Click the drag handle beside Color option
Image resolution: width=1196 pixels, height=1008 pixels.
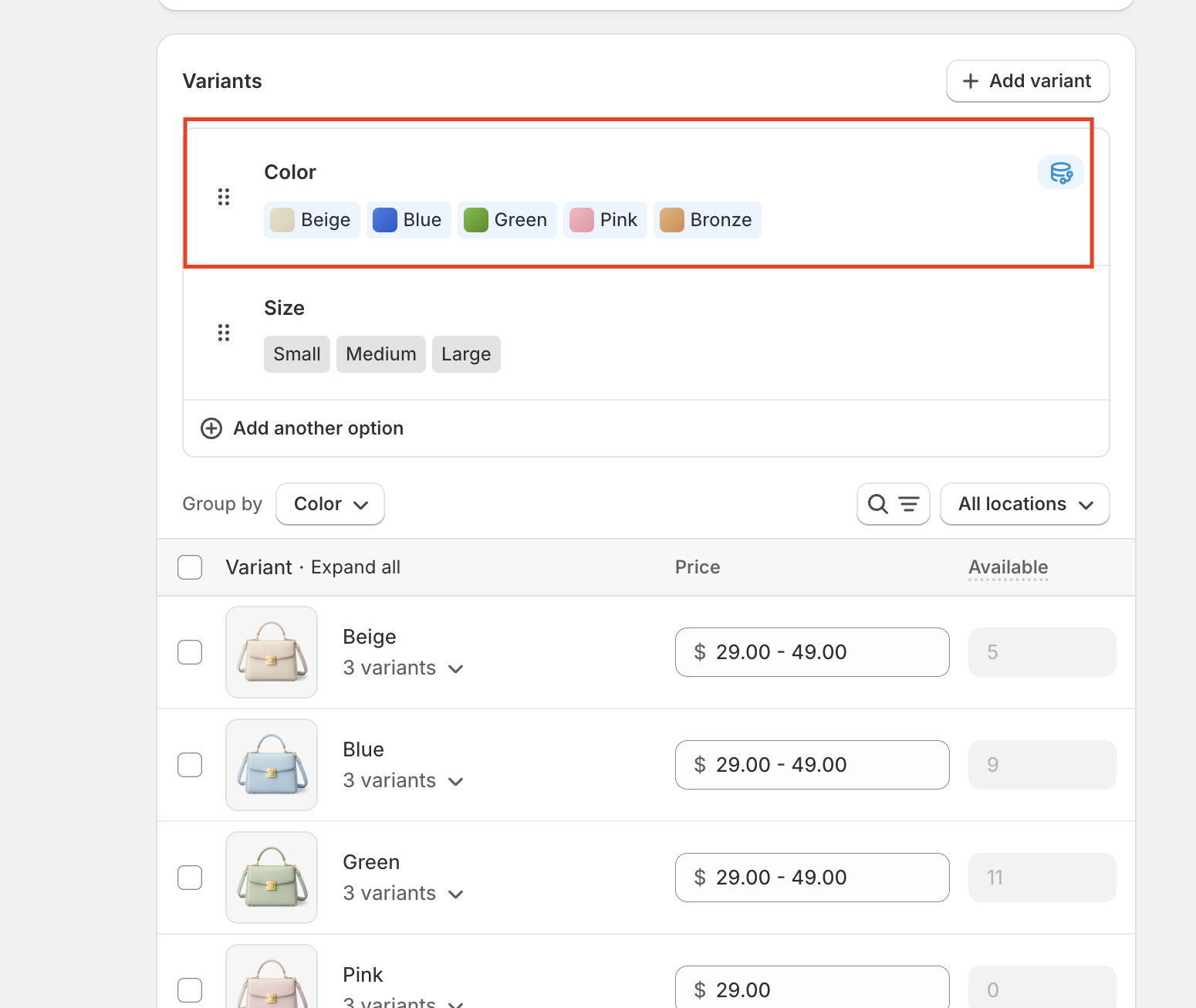pyautogui.click(x=224, y=197)
